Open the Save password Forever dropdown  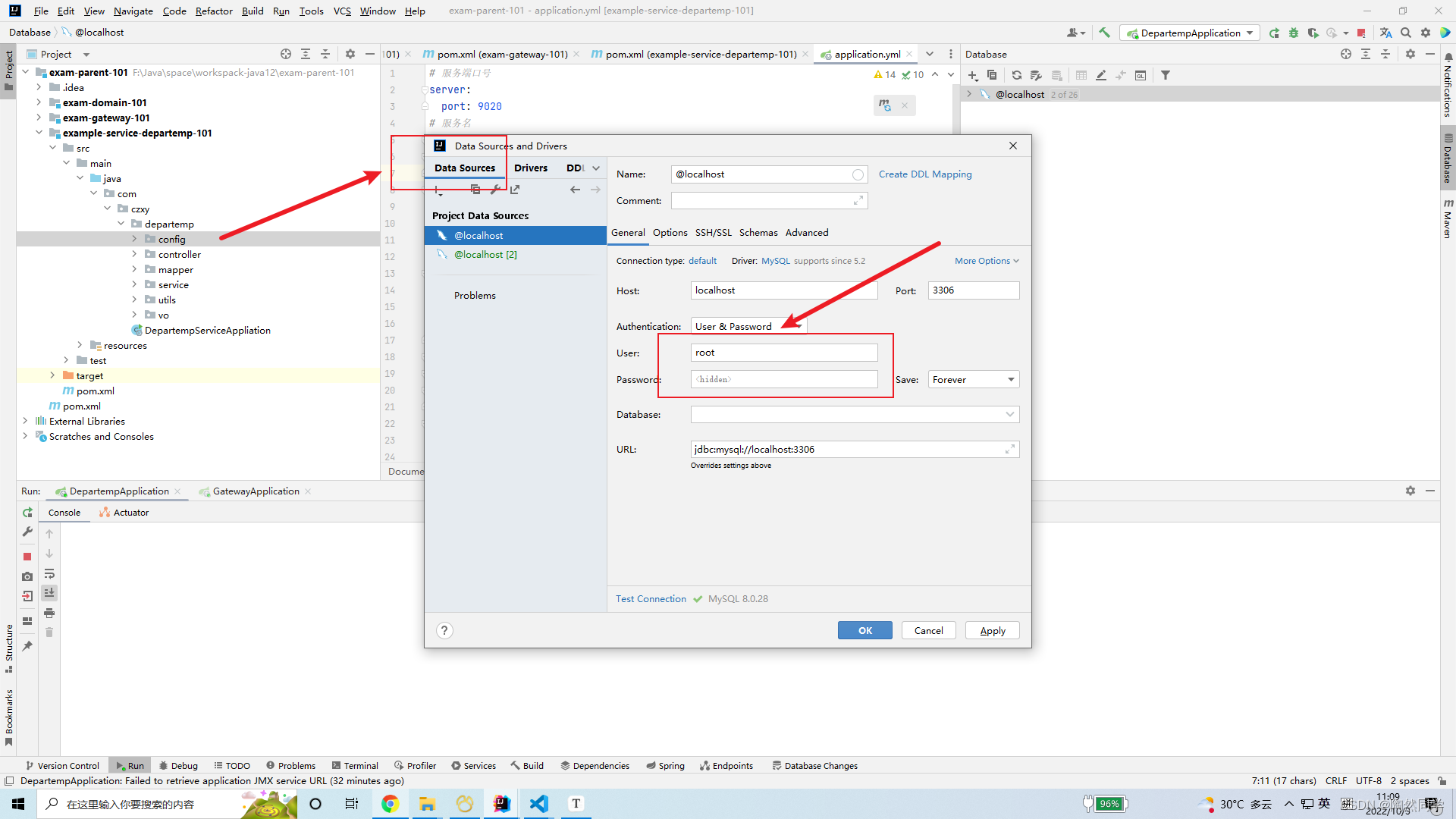point(974,379)
